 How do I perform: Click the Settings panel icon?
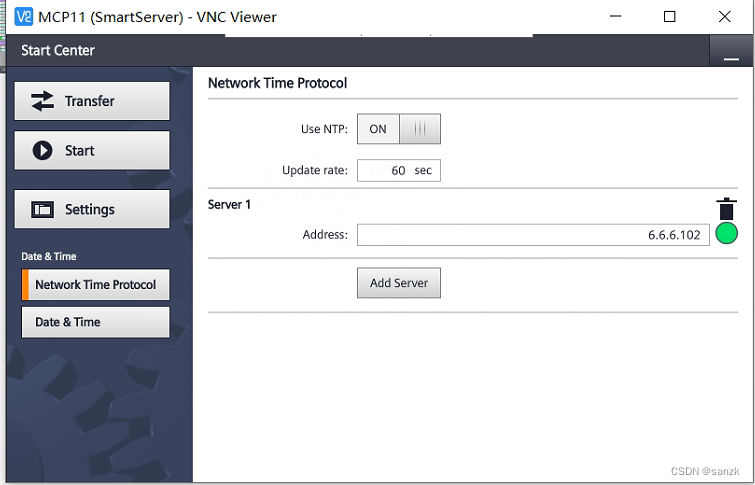click(42, 210)
